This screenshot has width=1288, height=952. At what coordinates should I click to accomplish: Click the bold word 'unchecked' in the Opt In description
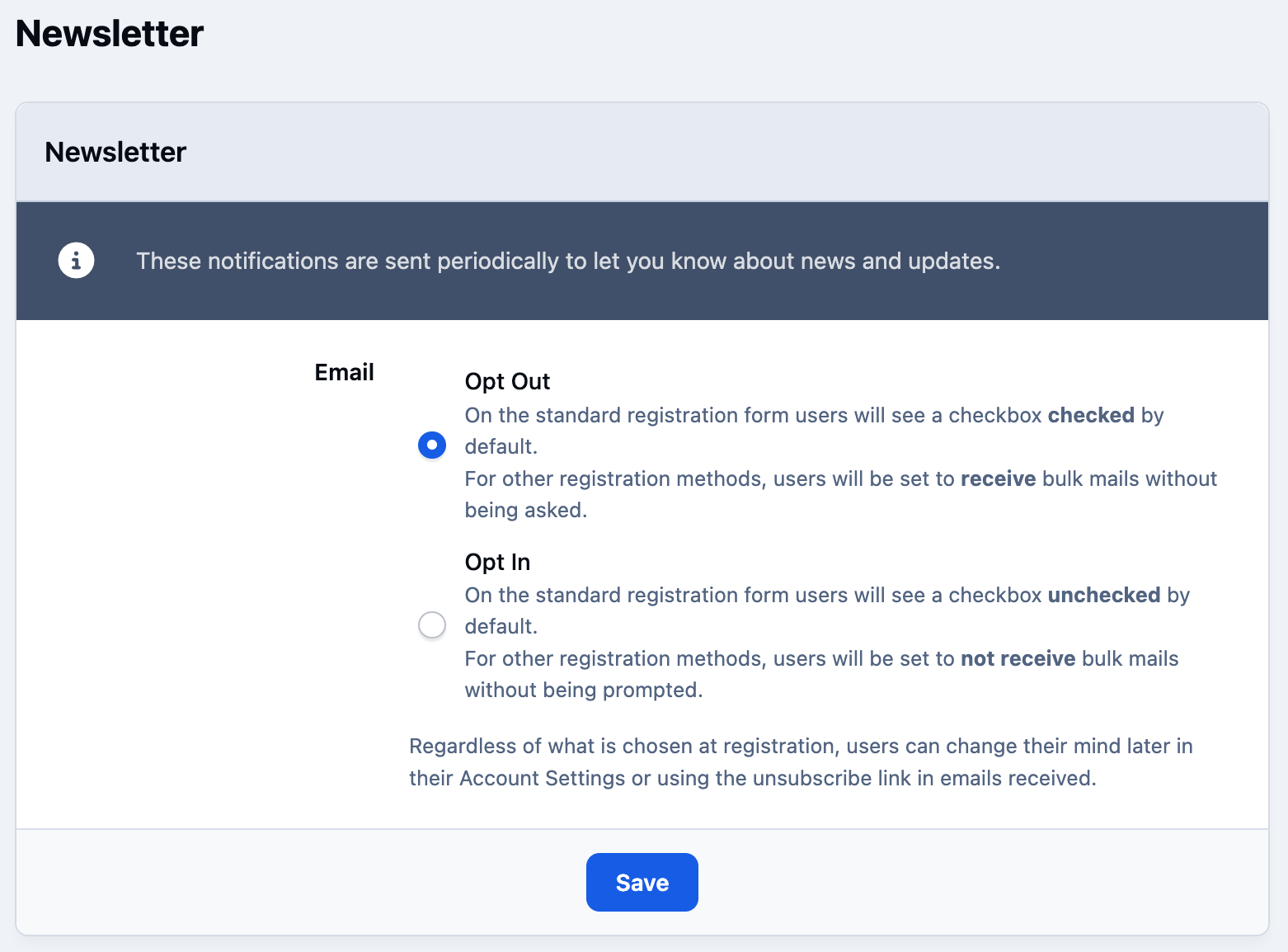[x=1104, y=595]
